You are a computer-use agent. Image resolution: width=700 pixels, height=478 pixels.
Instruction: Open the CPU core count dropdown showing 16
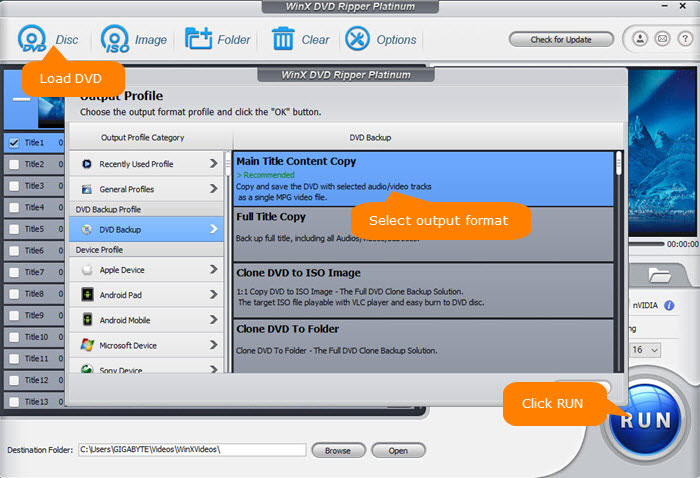645,350
